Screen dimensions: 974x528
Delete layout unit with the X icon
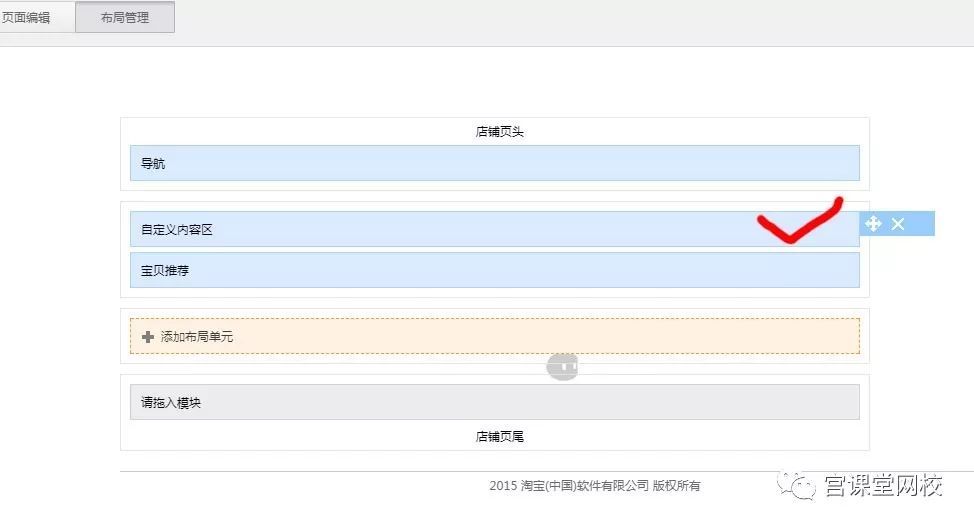coord(898,224)
